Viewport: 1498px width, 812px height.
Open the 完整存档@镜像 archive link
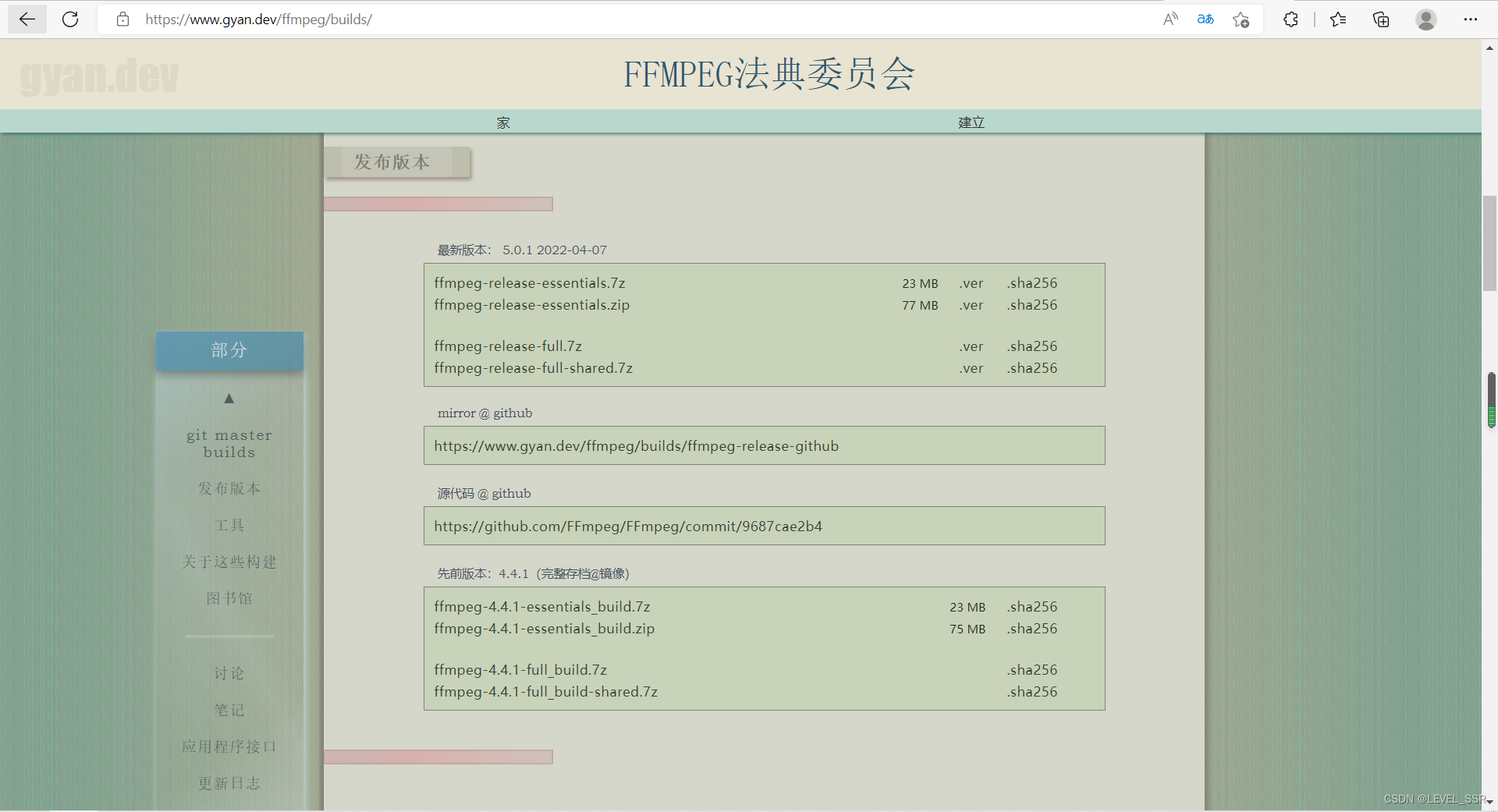tap(583, 574)
